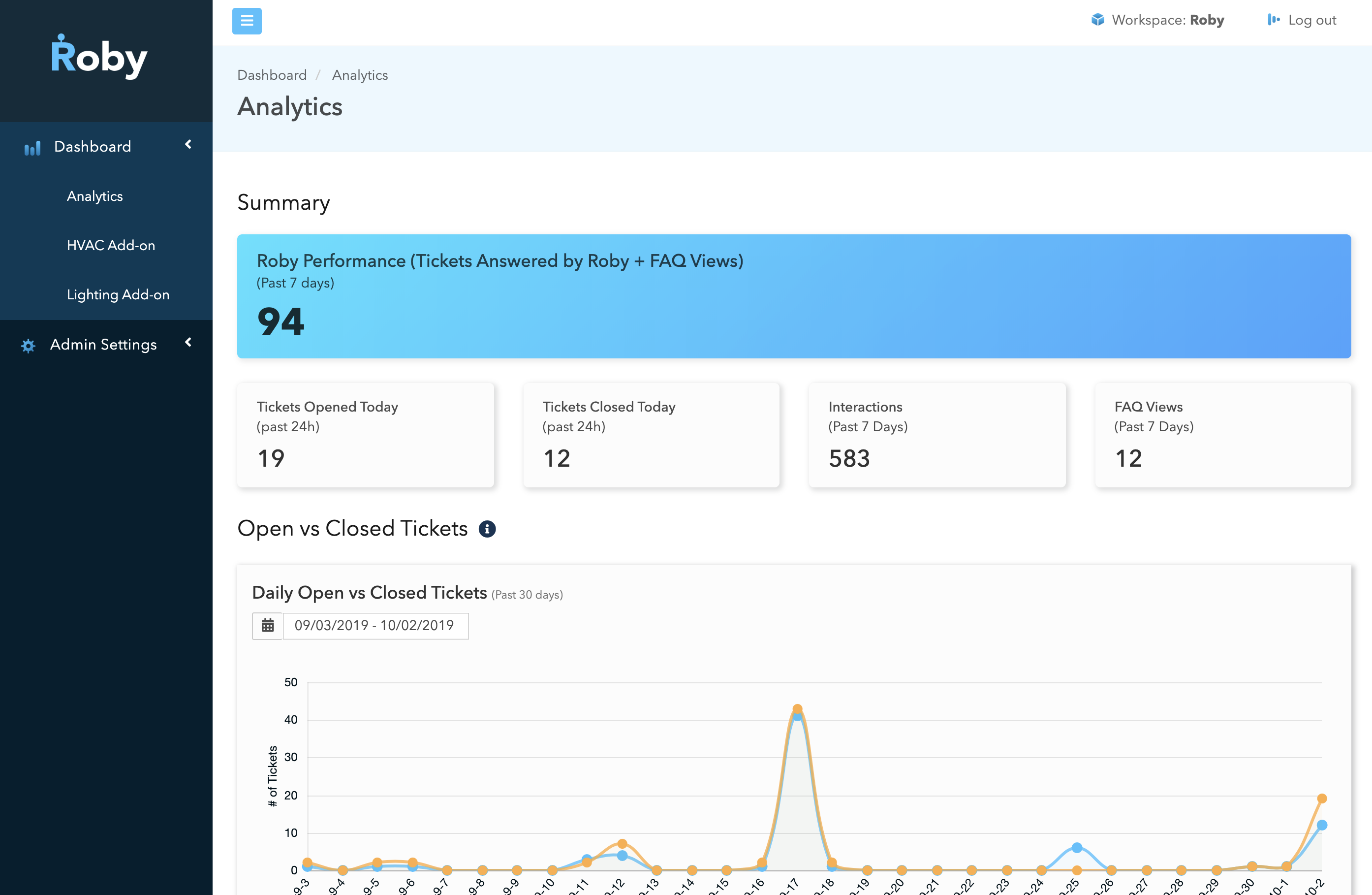Click the '(Past 30 days)' chart subtitle
Screen dimensions: 1372x895
527,595
